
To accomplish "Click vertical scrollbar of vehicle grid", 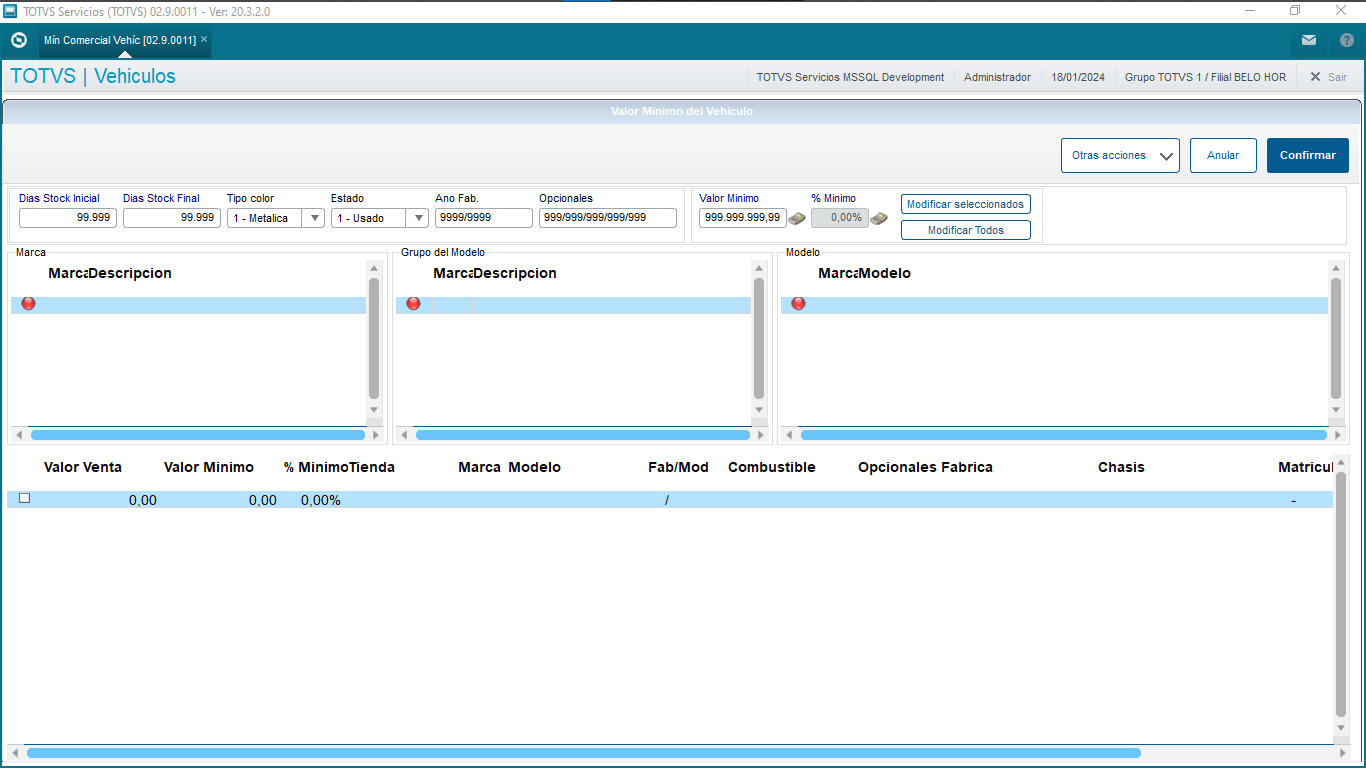I will pos(1341,593).
